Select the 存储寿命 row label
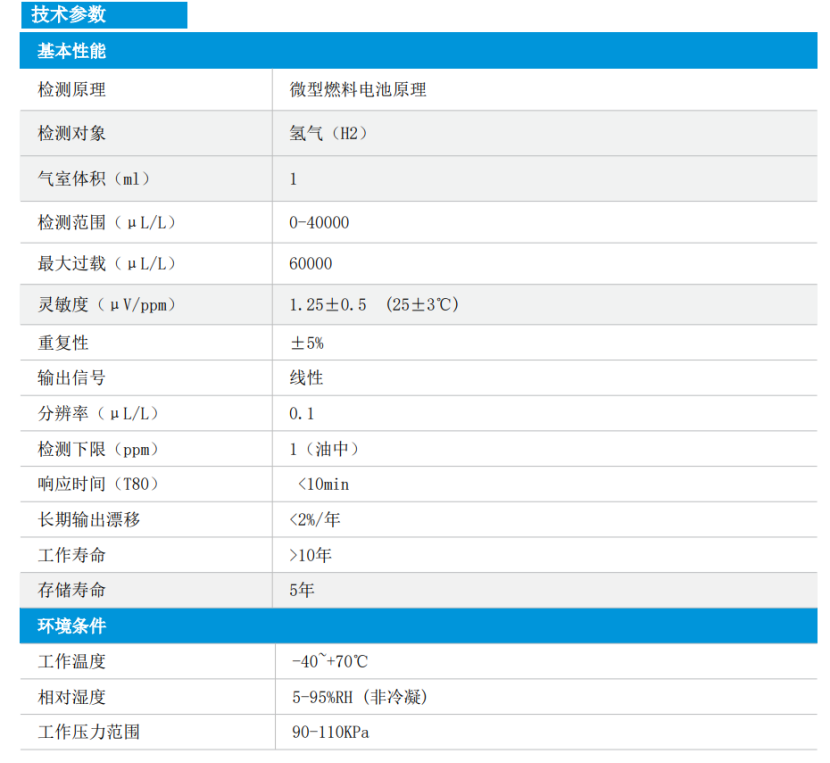This screenshot has height=763, width=830. tap(71, 590)
